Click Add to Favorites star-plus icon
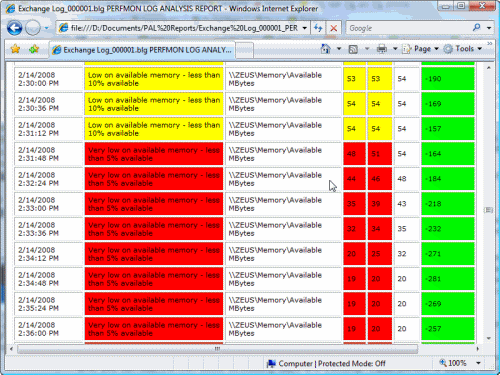This screenshot has height=375, width=500. (34, 49)
